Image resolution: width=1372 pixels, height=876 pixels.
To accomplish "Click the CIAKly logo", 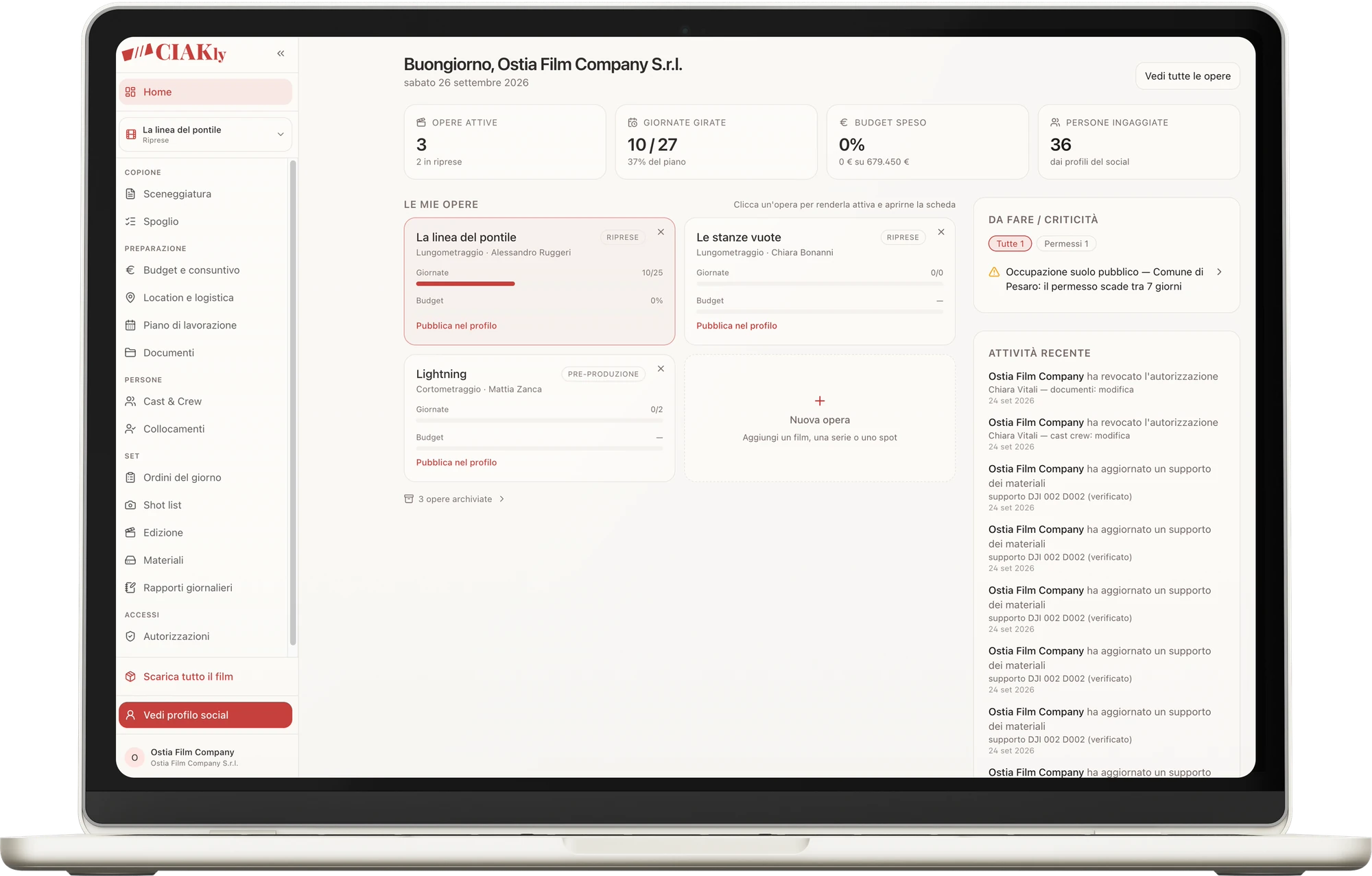I will pyautogui.click(x=174, y=53).
